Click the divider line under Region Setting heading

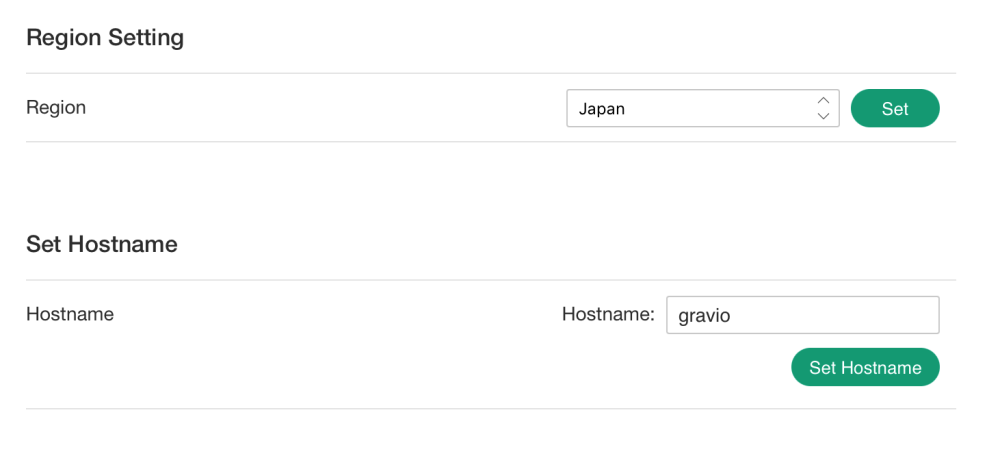point(490,73)
